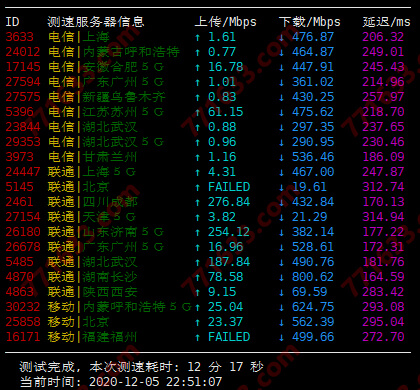Click the 测速服务器信息 header text
This screenshot has width=420, height=390.
click(x=96, y=22)
